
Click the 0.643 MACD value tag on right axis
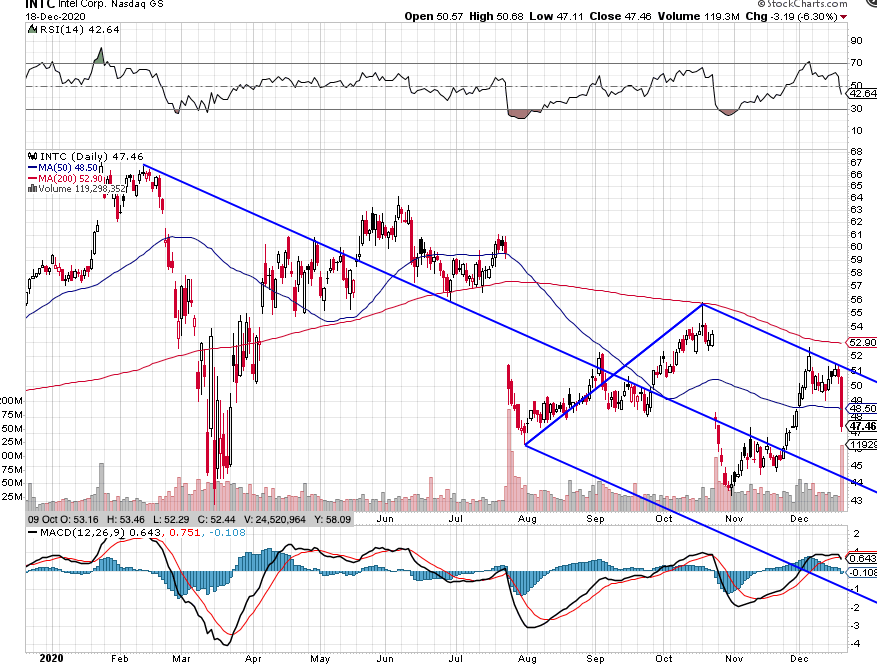tap(862, 558)
